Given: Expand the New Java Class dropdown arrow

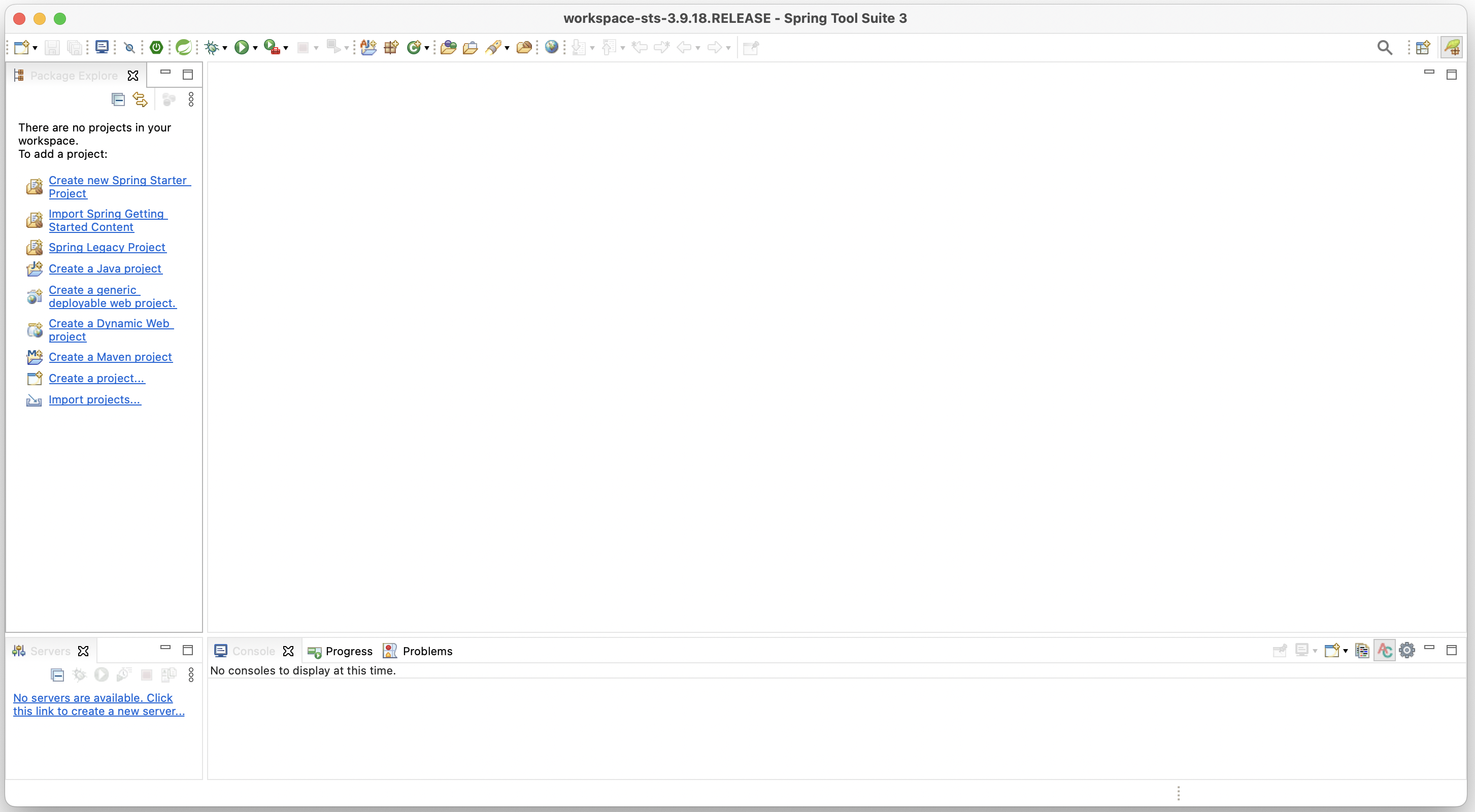Looking at the screenshot, I should pos(427,48).
